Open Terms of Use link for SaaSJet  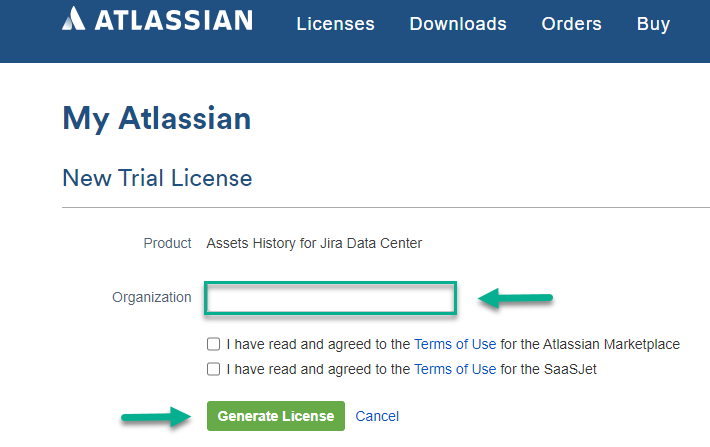tap(455, 369)
